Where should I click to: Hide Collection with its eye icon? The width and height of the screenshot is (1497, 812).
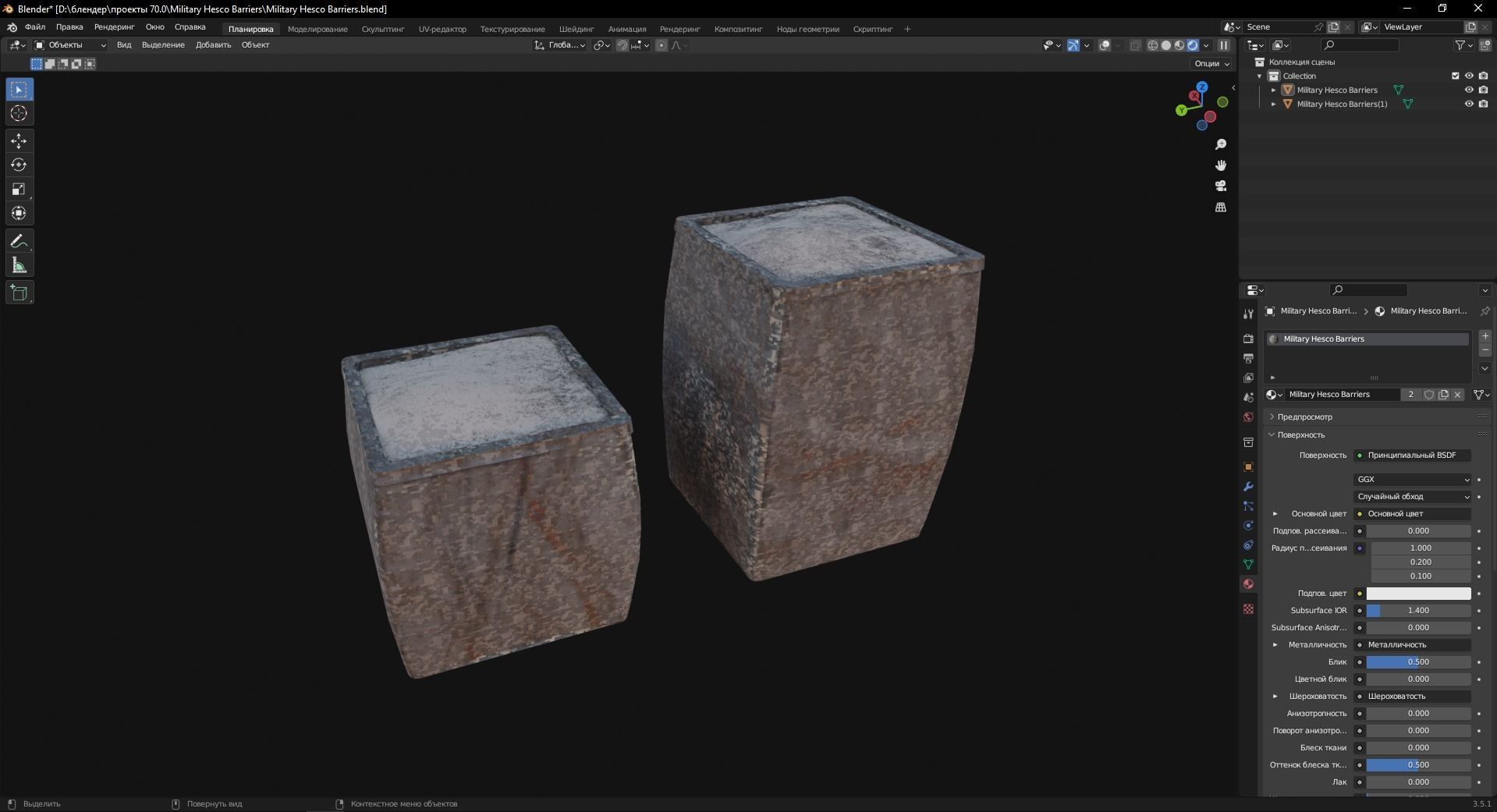point(1469,76)
